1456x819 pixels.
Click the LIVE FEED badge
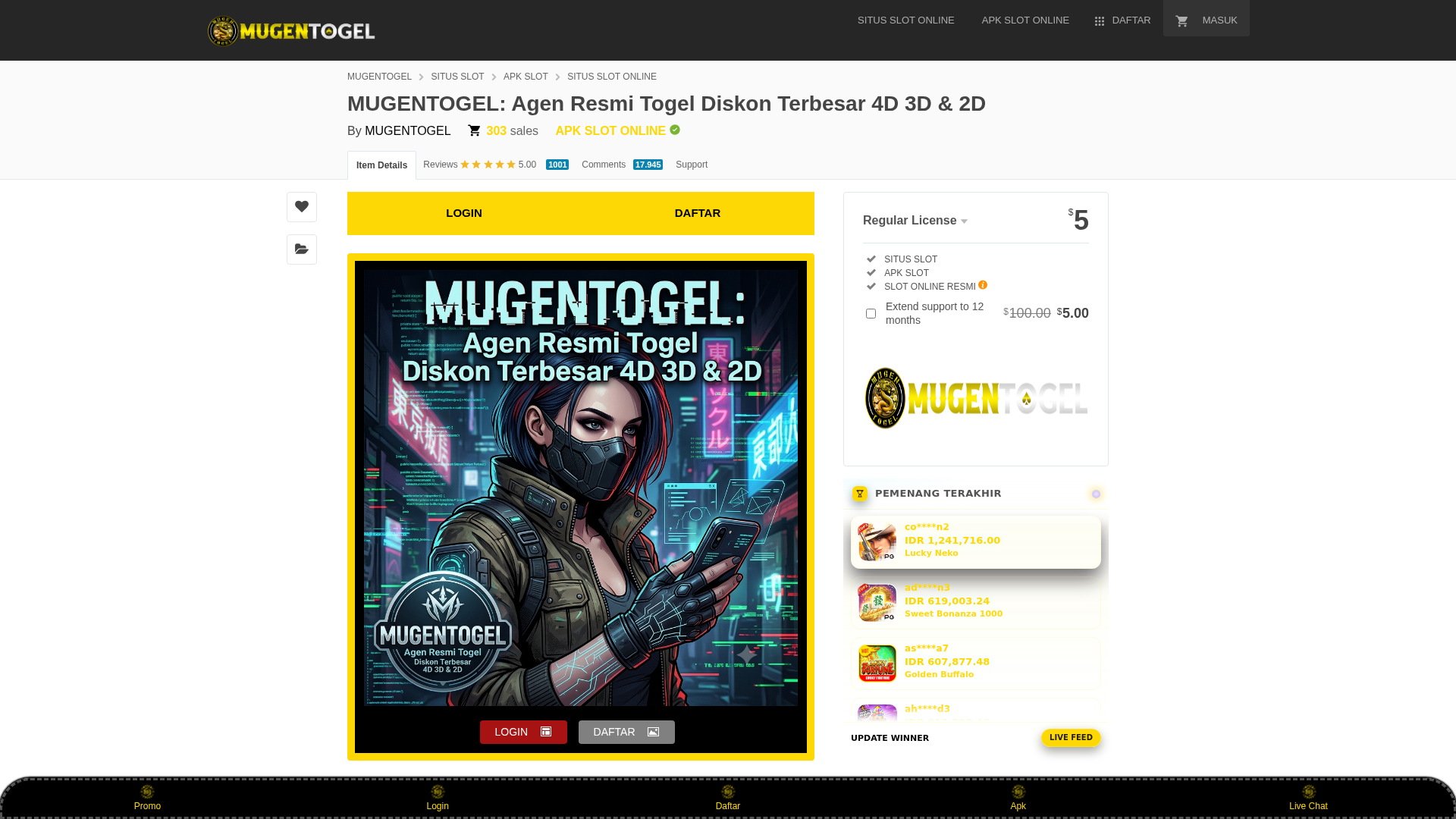coord(1071,738)
